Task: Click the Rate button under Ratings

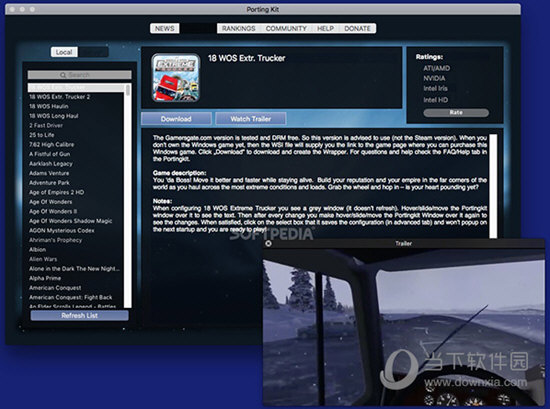Action: click(x=456, y=113)
